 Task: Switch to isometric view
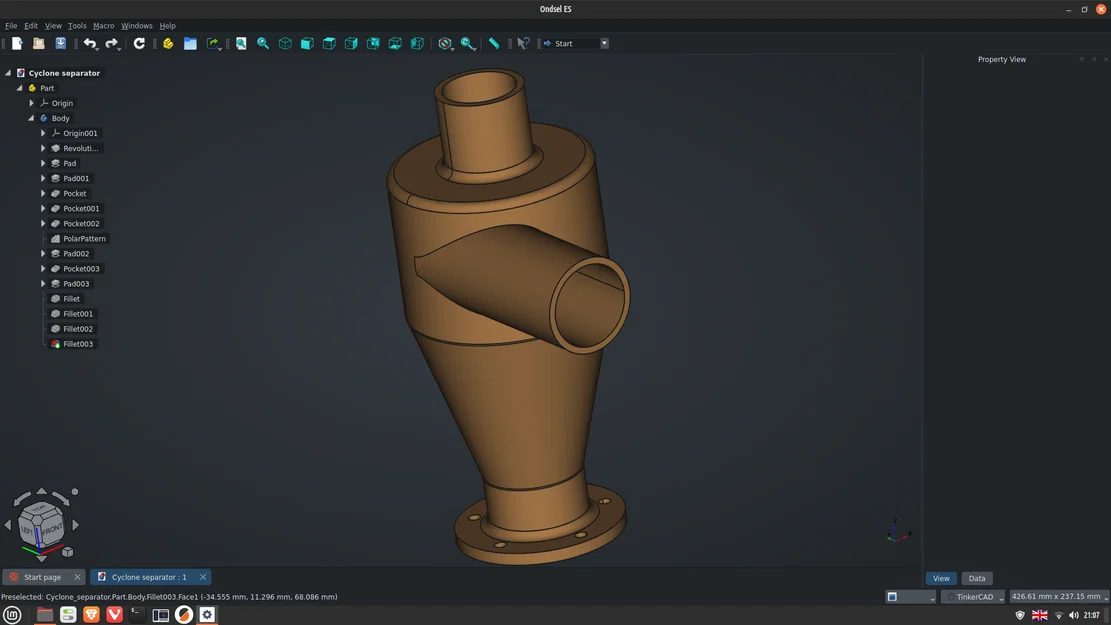pos(285,43)
